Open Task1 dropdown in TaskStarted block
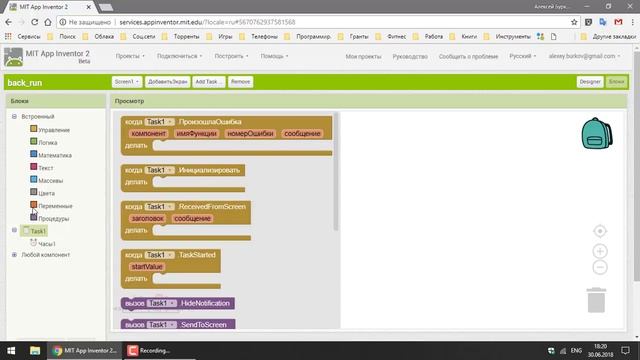 pyautogui.click(x=160, y=255)
